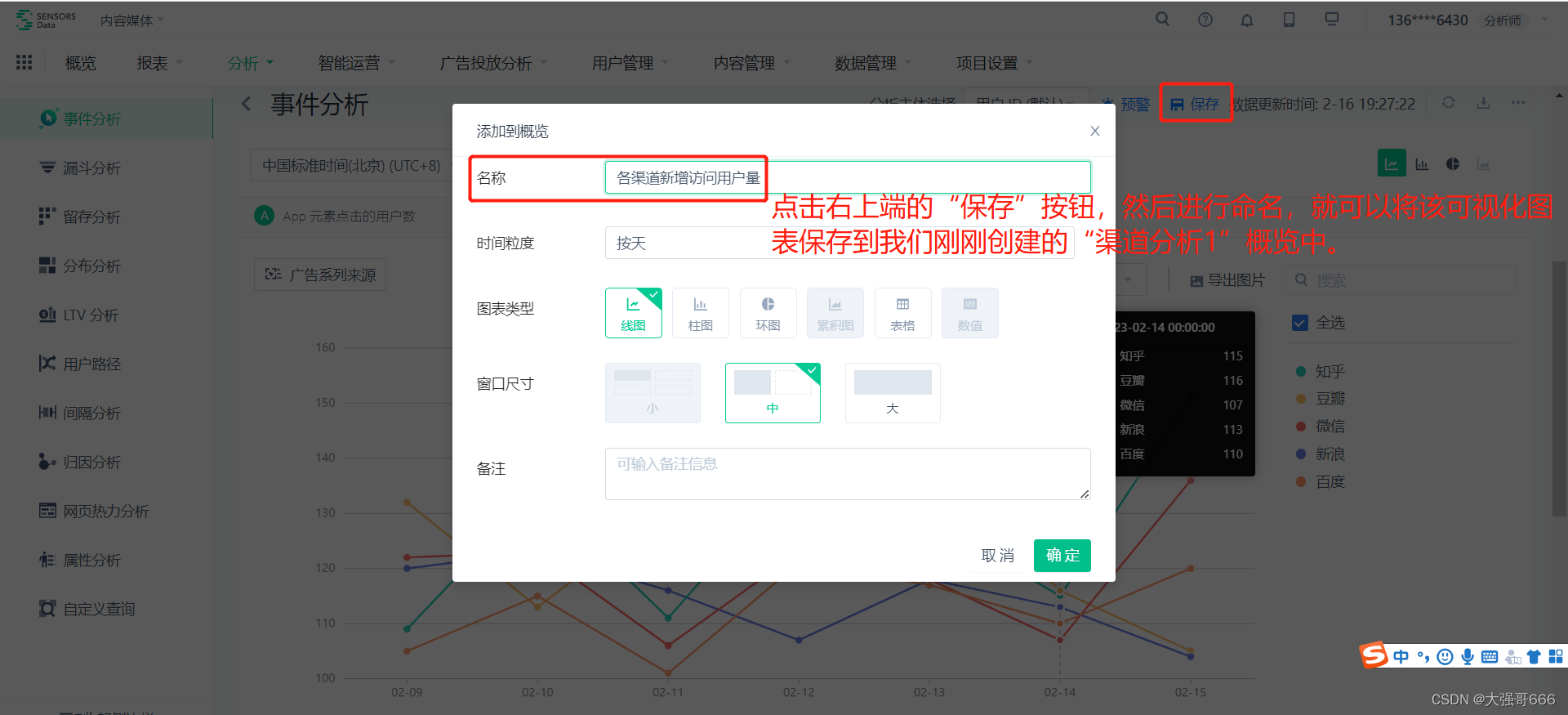Click the 保存 button

1195,104
